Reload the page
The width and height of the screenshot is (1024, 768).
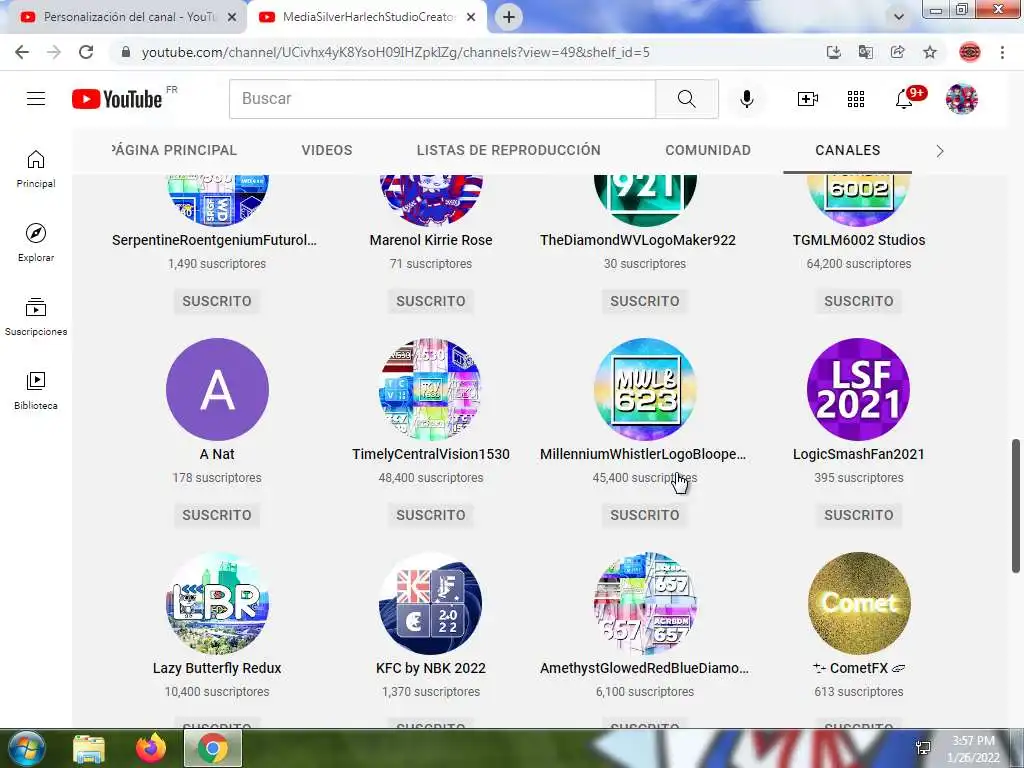[x=86, y=52]
